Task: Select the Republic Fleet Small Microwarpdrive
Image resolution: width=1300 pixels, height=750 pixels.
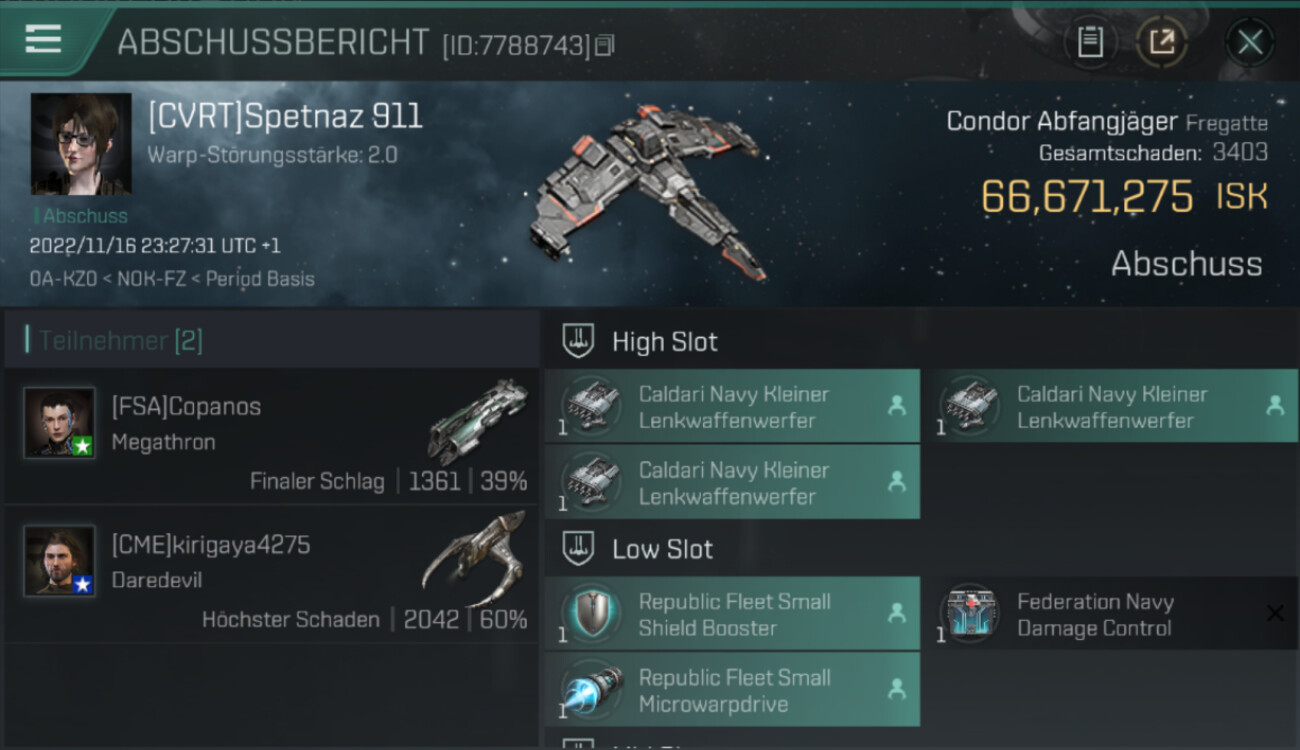Action: 732,690
